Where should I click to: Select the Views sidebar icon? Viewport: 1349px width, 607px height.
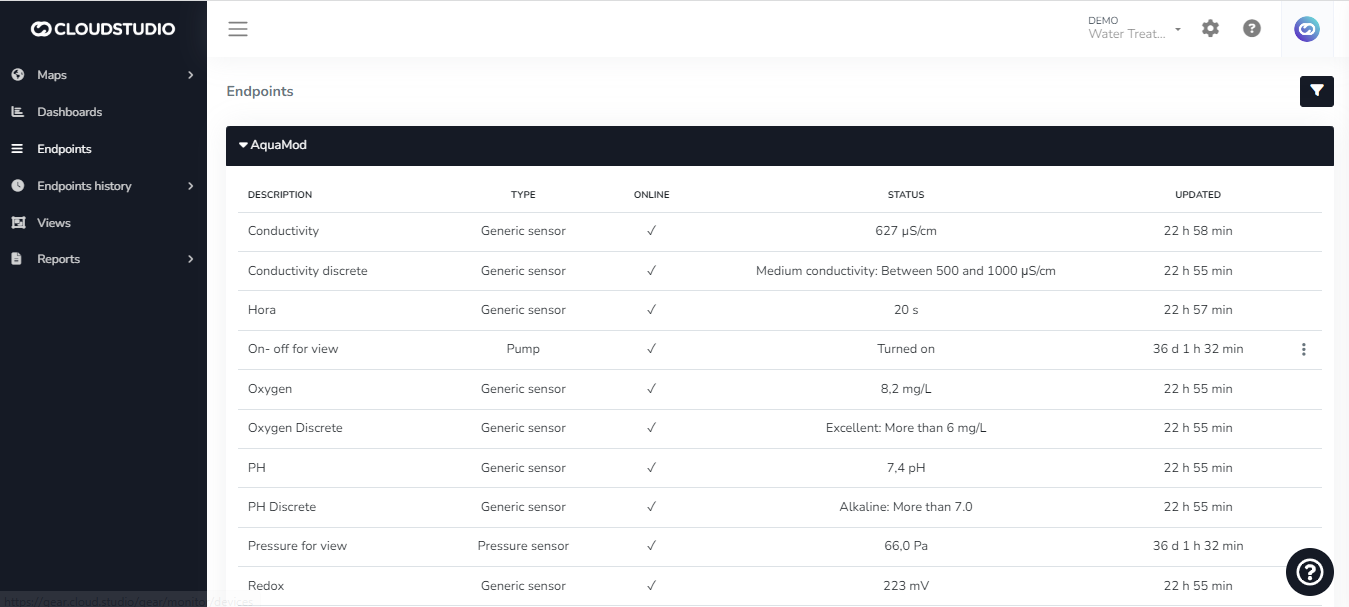(16, 222)
